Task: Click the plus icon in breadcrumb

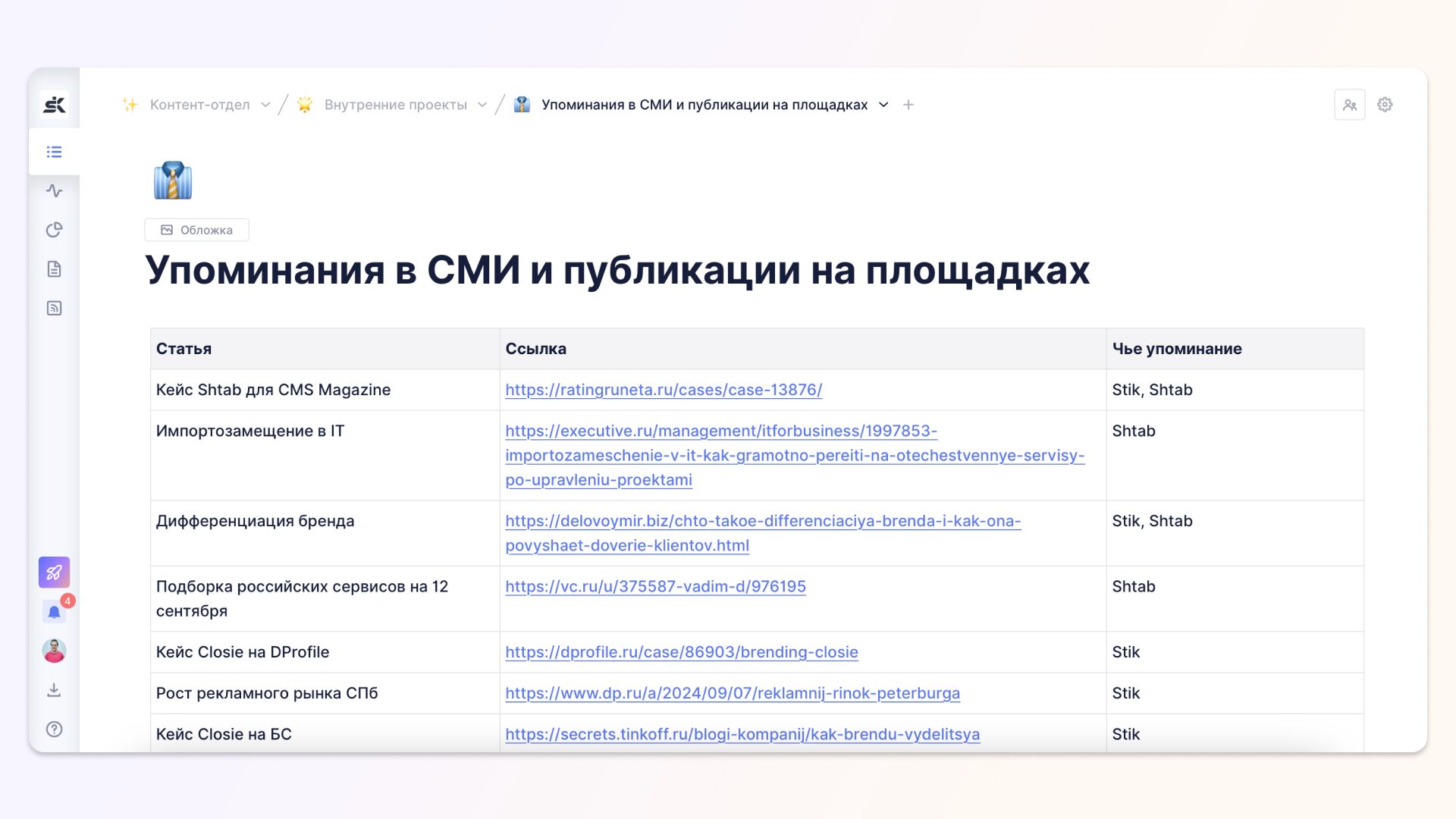Action: click(908, 105)
